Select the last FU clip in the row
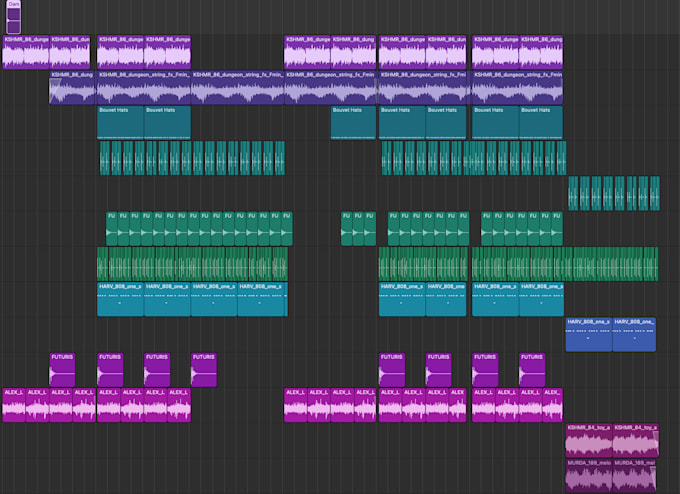This screenshot has width=680, height=494. (557, 229)
